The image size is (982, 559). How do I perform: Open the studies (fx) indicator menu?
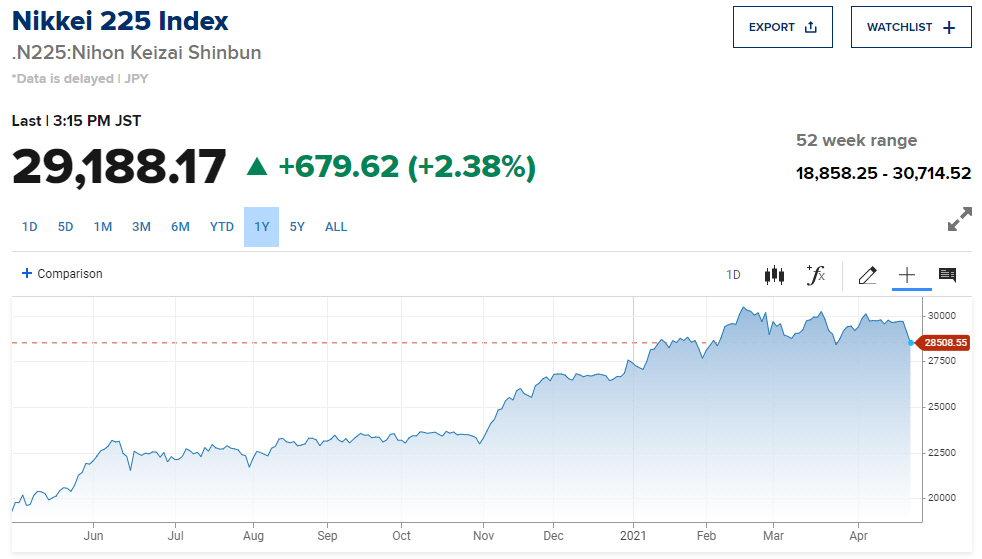click(x=816, y=275)
